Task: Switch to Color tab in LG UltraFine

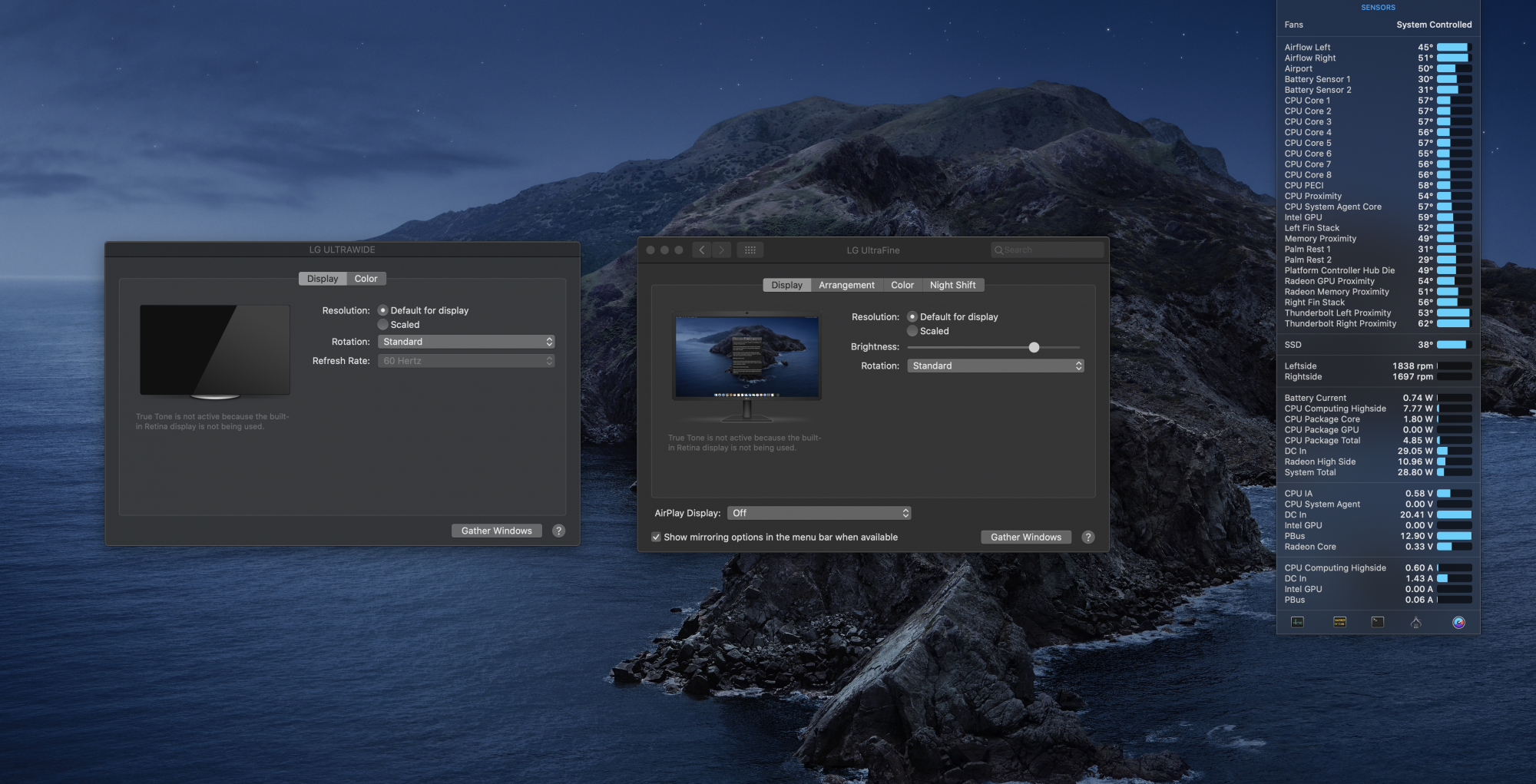Action: 902,285
